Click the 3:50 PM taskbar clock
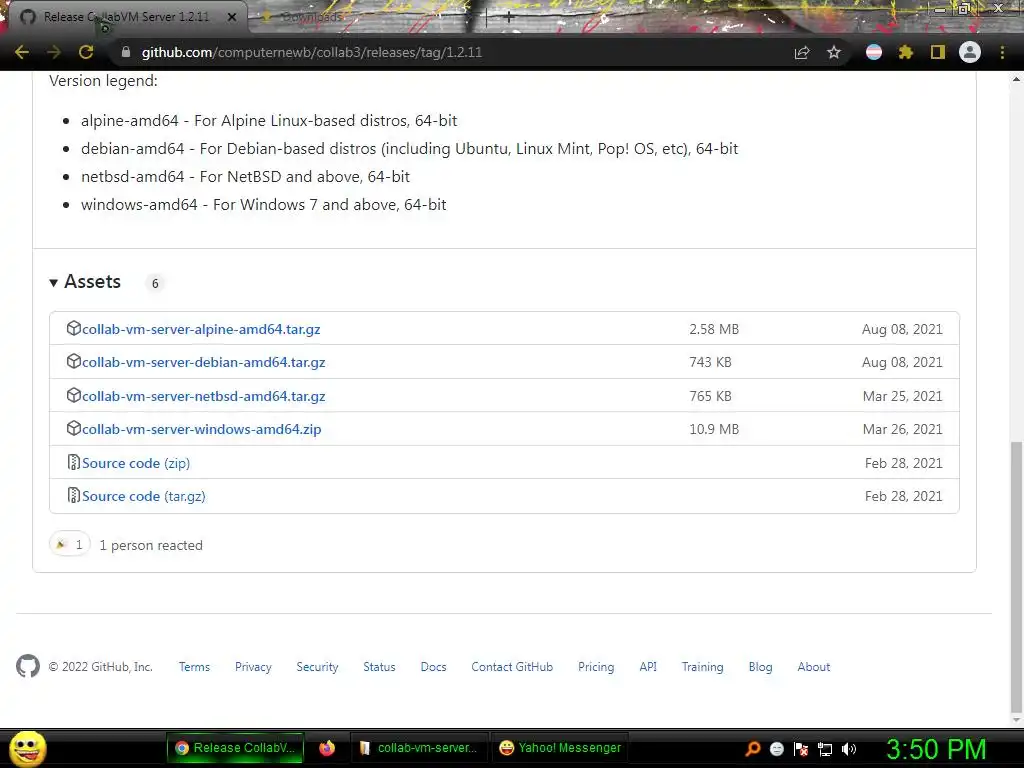1024x768 pixels. coord(936,749)
